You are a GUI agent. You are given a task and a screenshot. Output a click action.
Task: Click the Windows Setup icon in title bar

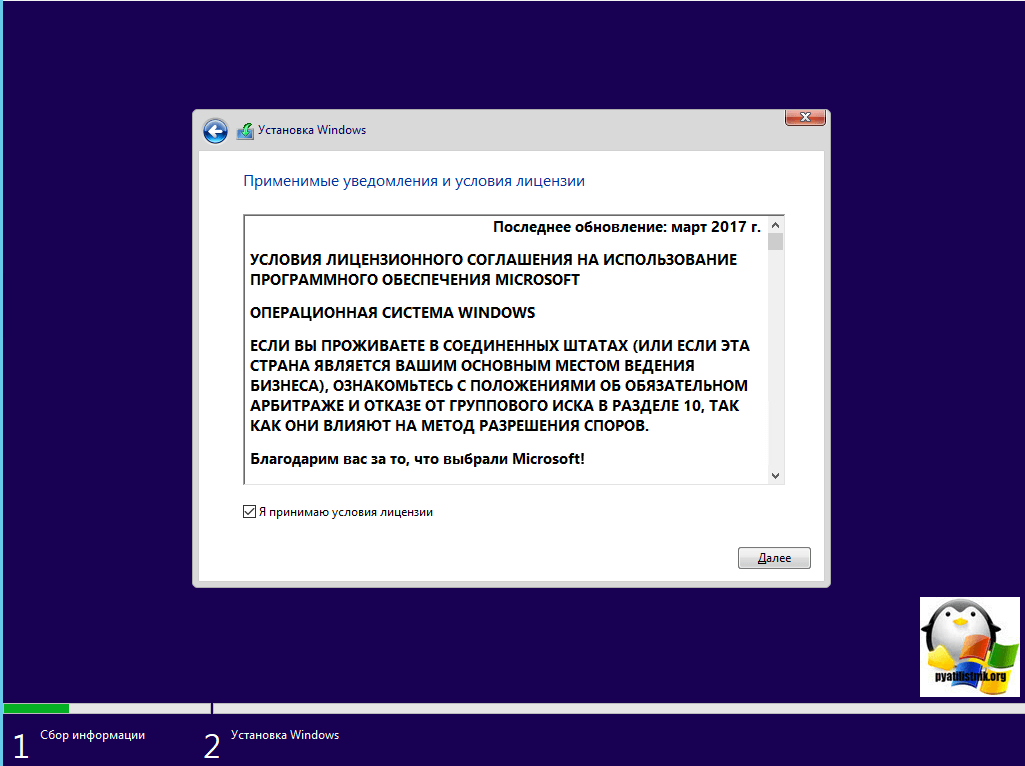pyautogui.click(x=245, y=131)
